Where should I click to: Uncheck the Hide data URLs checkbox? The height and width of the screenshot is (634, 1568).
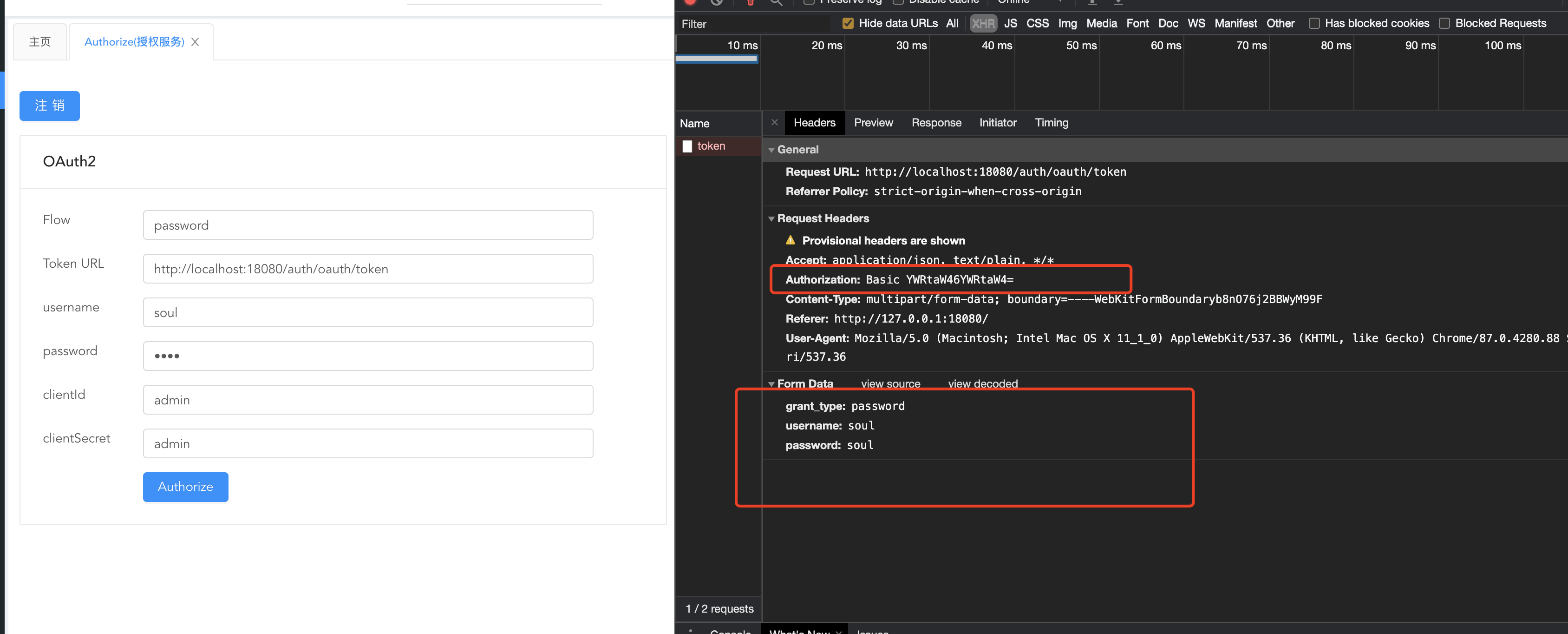pos(847,23)
